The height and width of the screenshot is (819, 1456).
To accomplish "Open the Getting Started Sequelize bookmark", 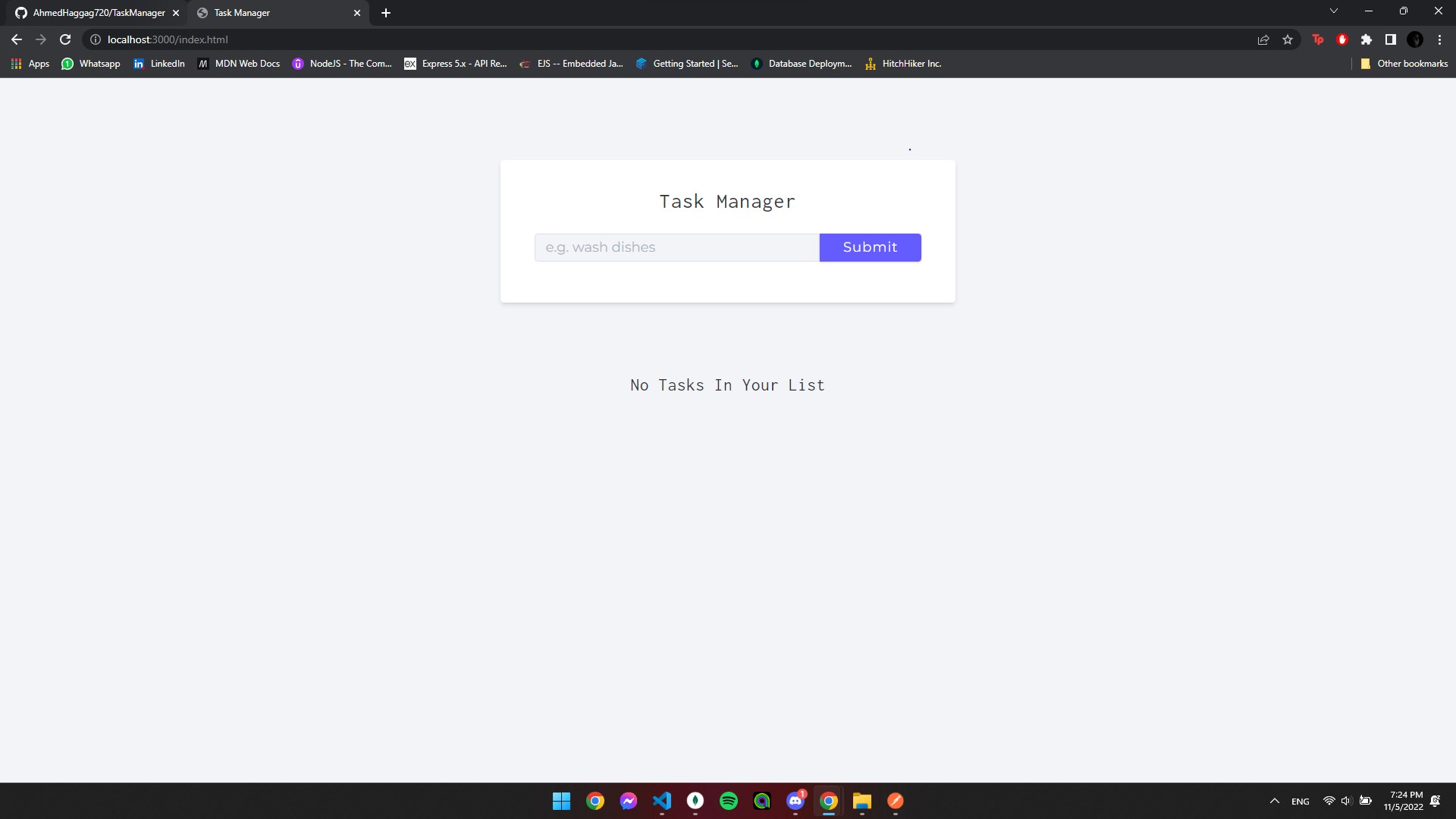I will [x=687, y=64].
